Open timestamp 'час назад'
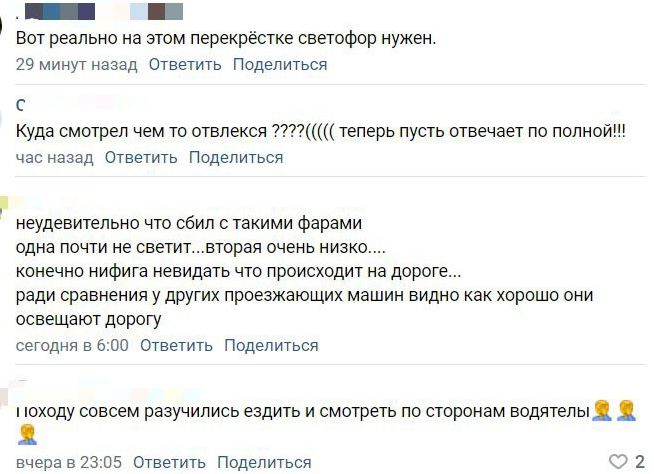This screenshot has height=474, width=654. click(x=55, y=158)
